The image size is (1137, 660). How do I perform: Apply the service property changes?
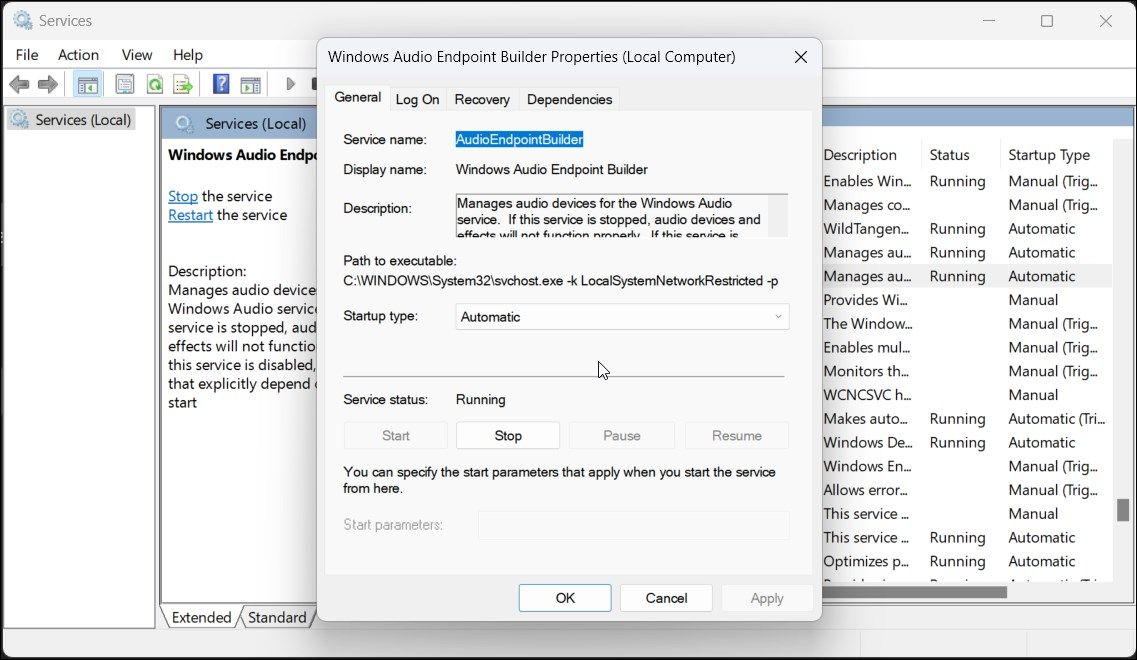click(766, 597)
